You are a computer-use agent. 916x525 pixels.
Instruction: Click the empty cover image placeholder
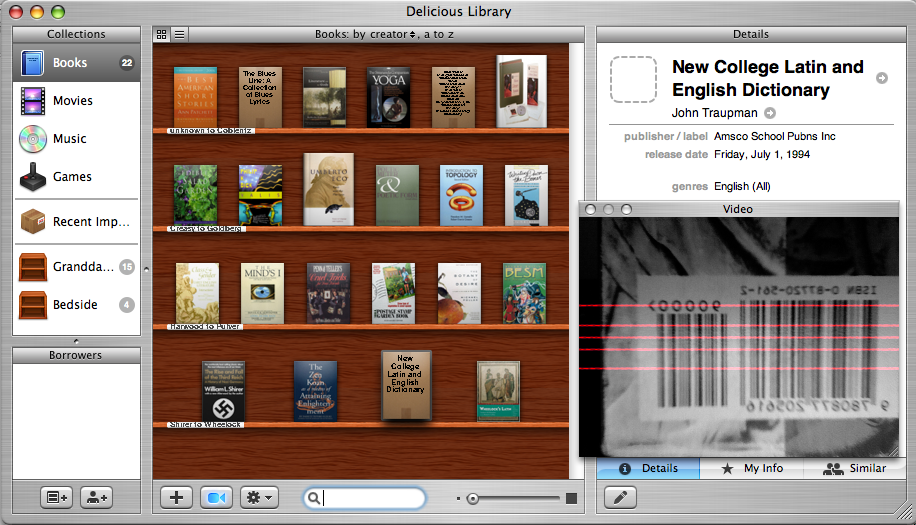point(633,79)
